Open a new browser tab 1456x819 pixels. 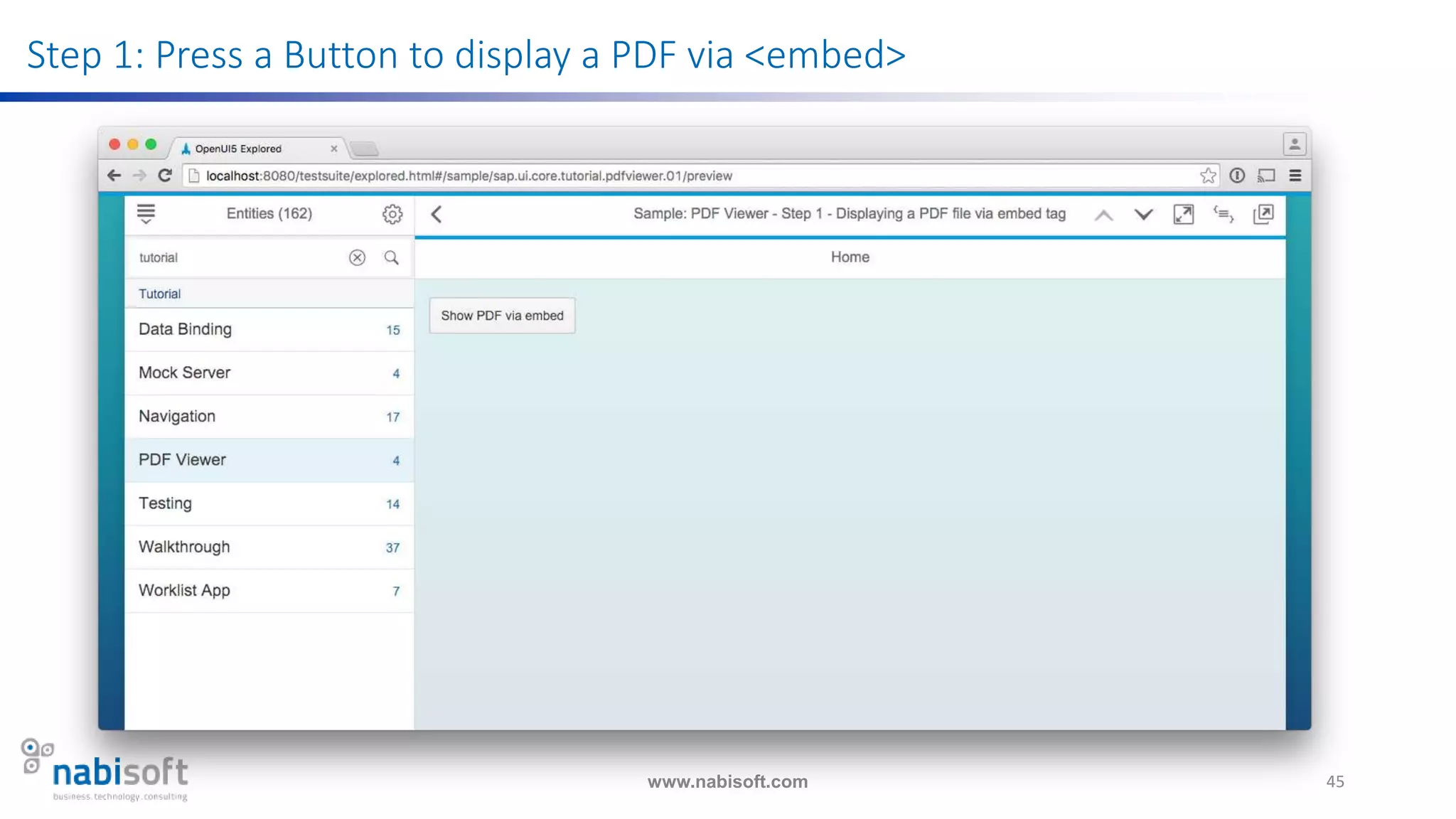(x=365, y=149)
